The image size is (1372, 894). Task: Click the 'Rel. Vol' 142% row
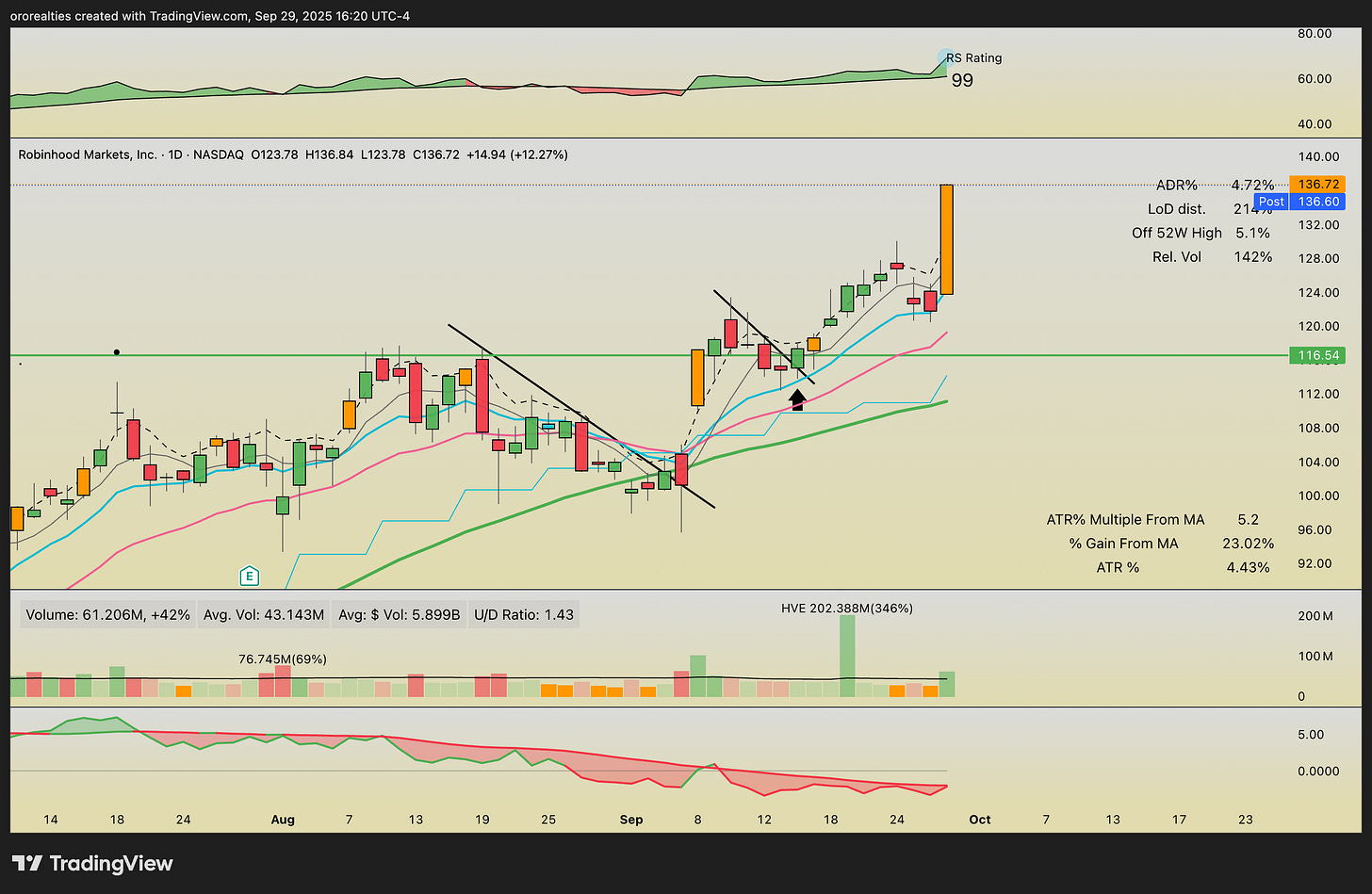(1213, 256)
